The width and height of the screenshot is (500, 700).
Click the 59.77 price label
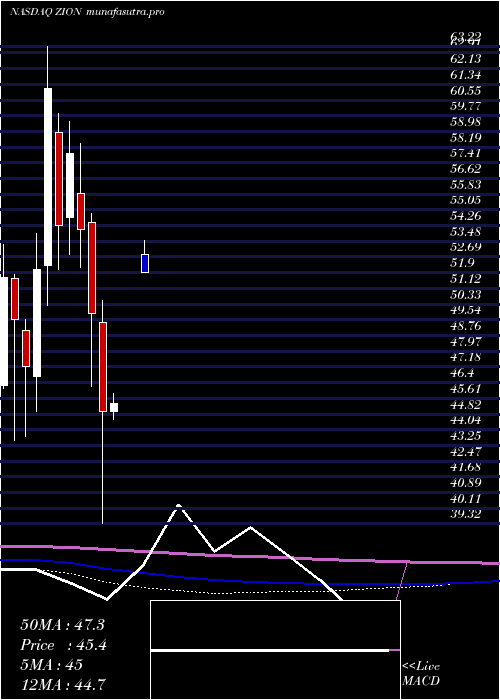[x=466, y=106]
